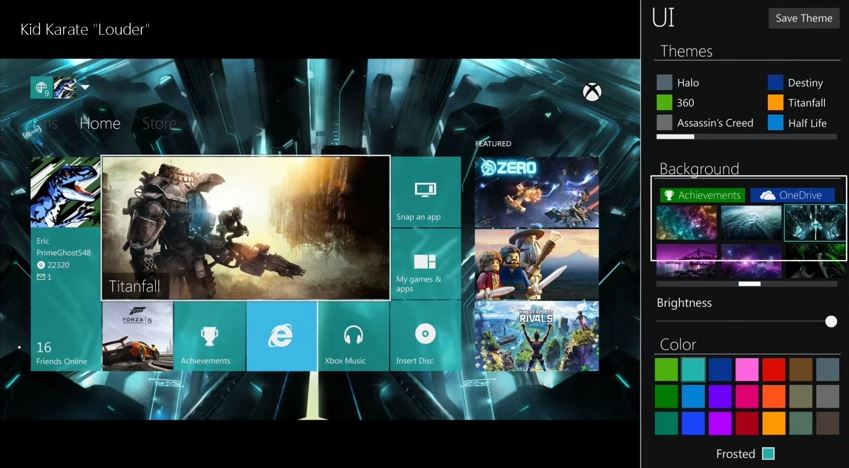Pick the brown color swatch
Image resolution: width=849 pixels, height=468 pixels.
pyautogui.click(x=800, y=369)
